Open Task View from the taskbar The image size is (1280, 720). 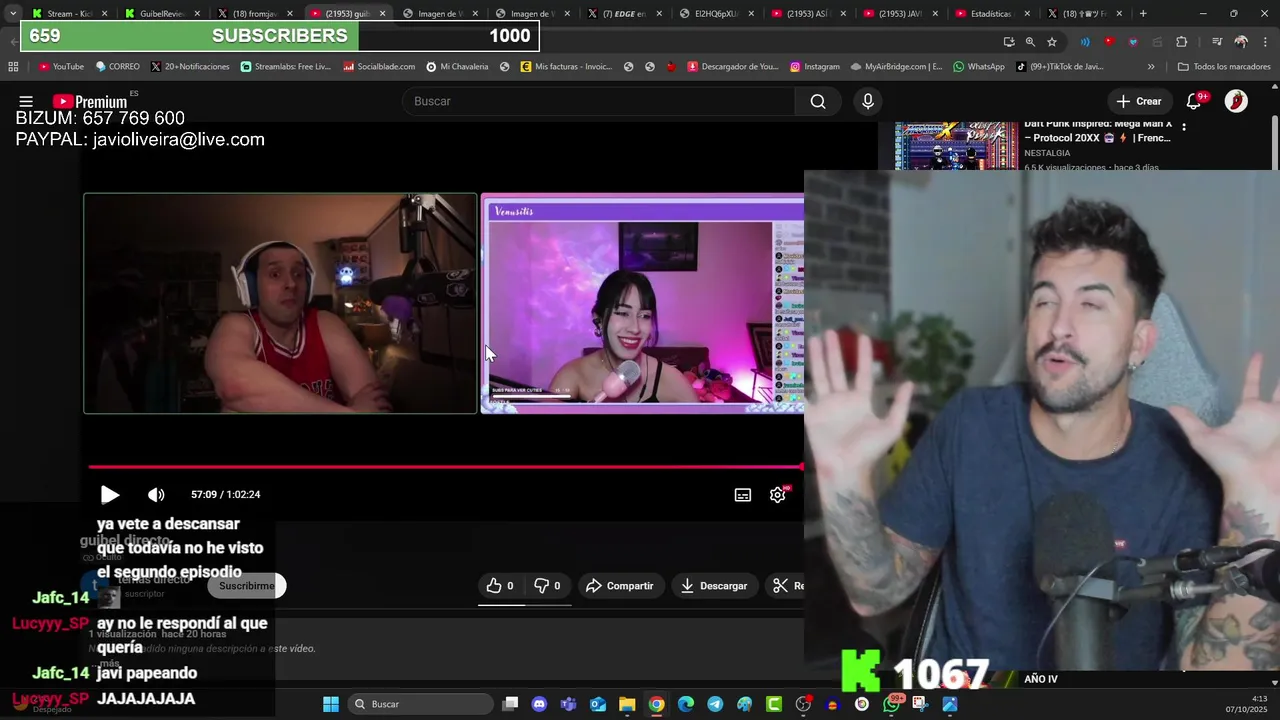[510, 704]
